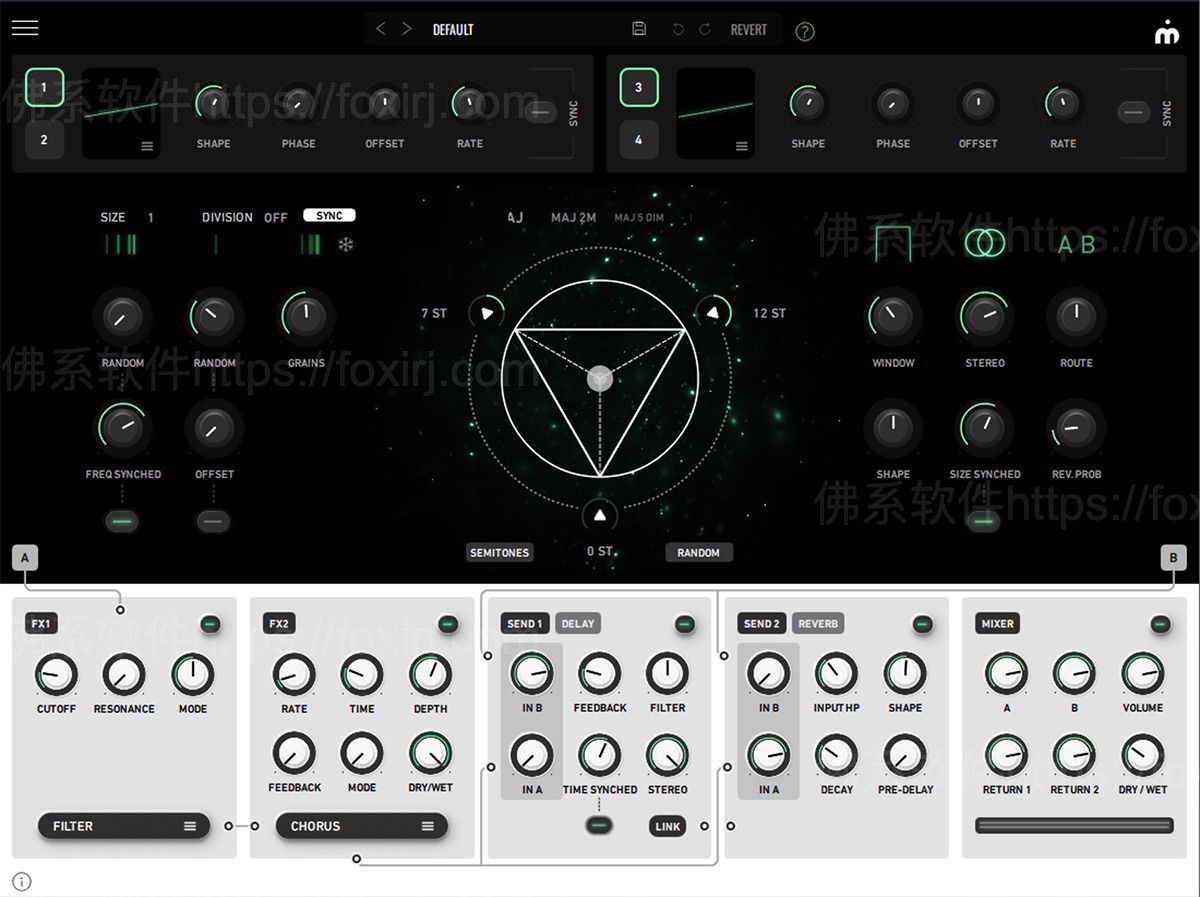Toggle the FX1 power switch
This screenshot has height=897, width=1200.
[x=210, y=624]
